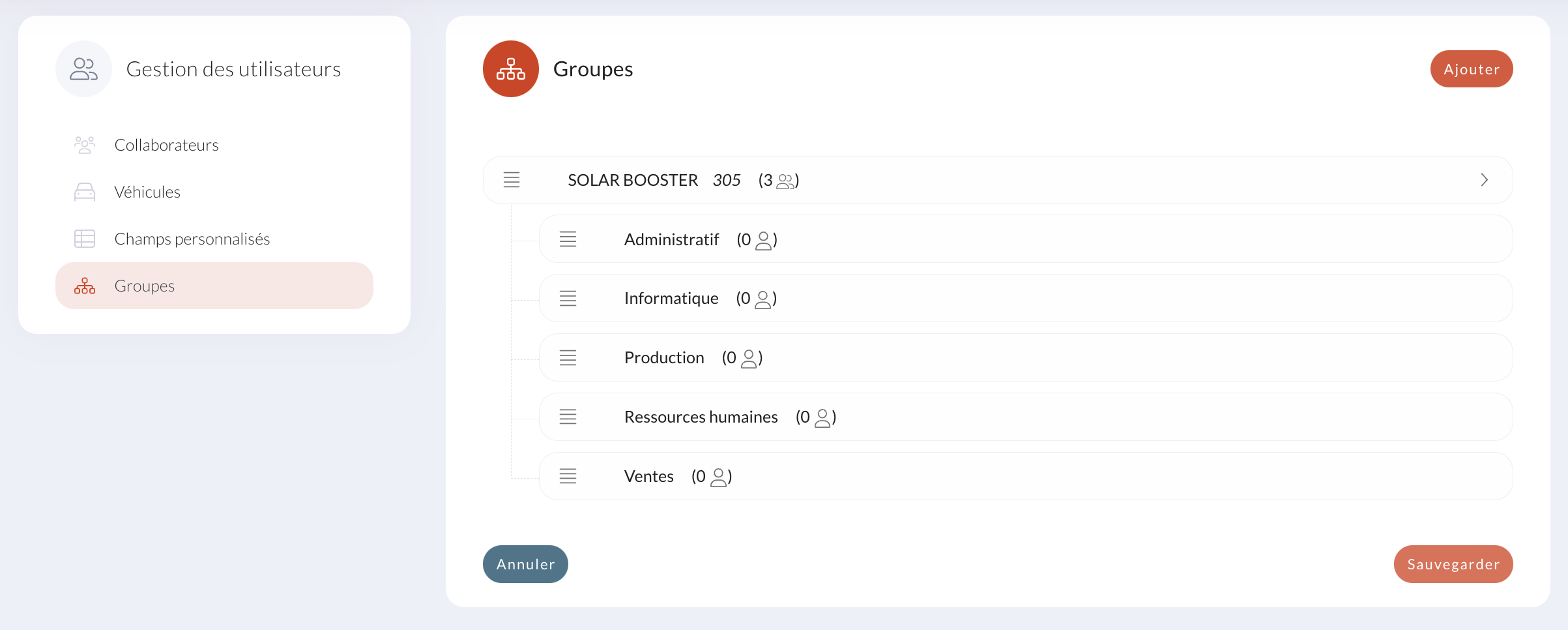The width and height of the screenshot is (1568, 630).
Task: Open the Collaborateurs menu item
Action: tap(214, 145)
